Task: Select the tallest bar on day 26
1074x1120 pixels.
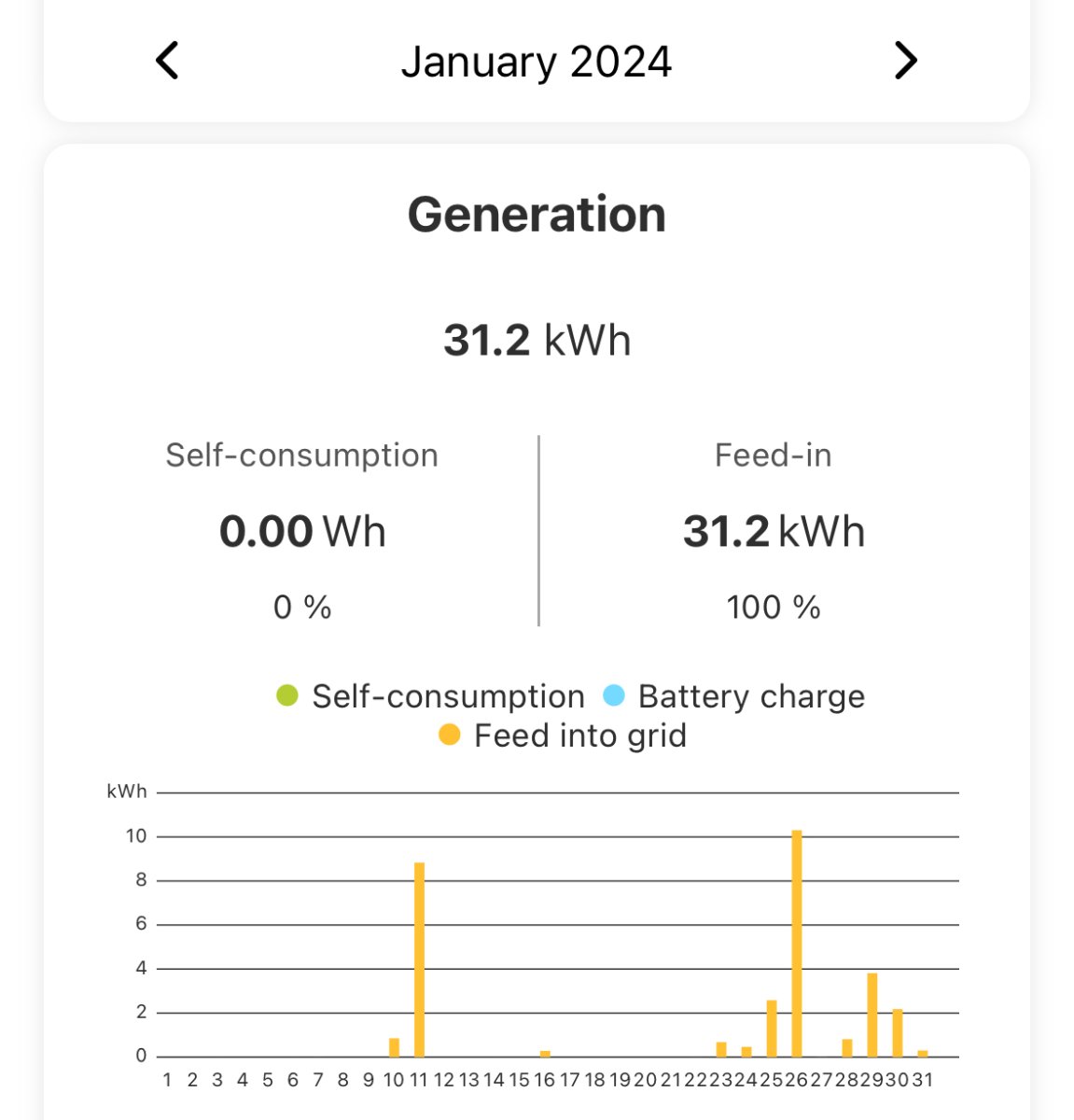Action: click(797, 943)
